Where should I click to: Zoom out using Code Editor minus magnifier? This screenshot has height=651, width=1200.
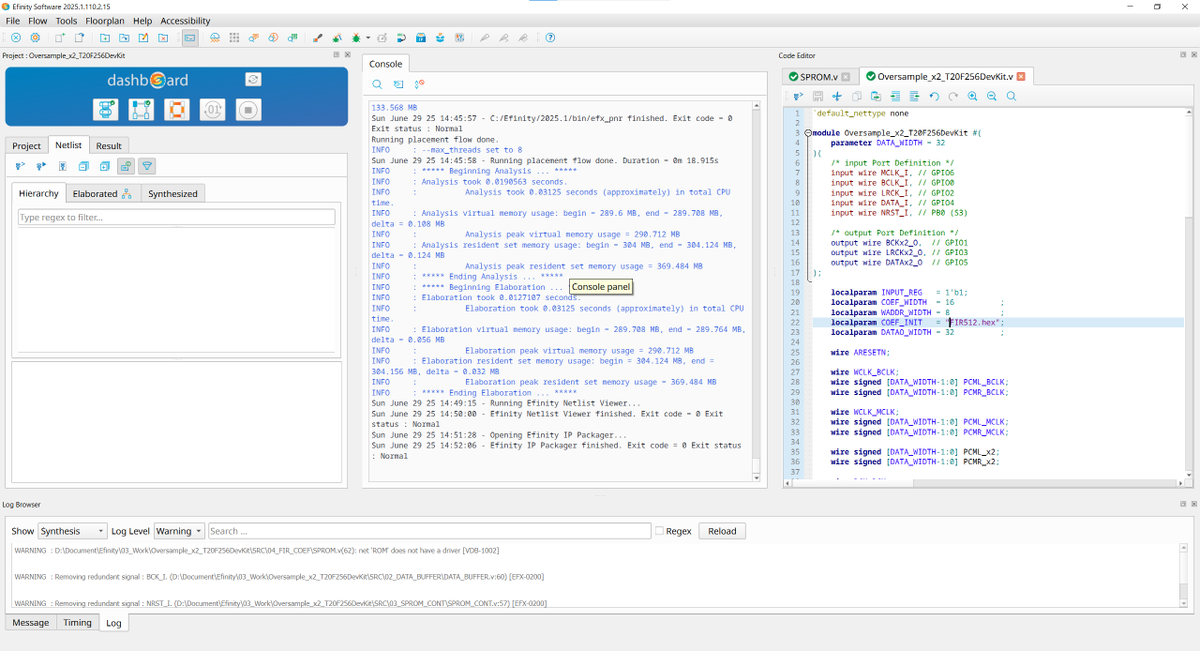tap(992, 96)
